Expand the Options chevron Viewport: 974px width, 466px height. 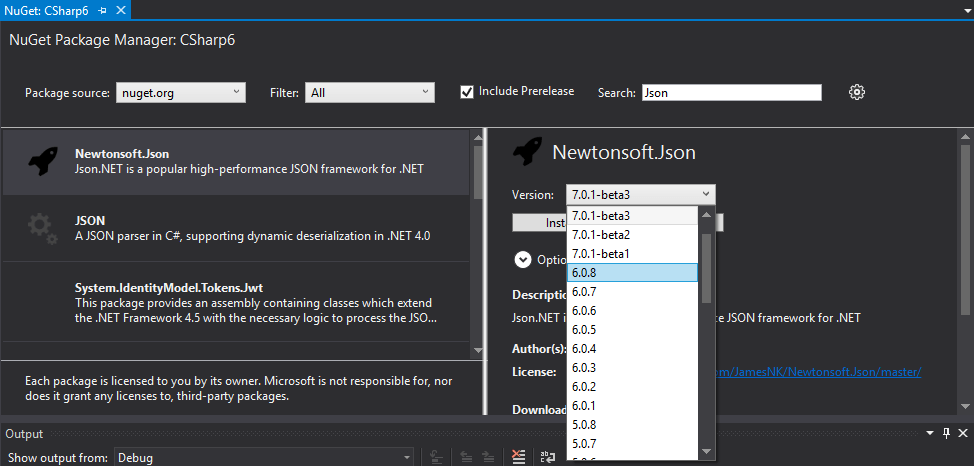click(523, 260)
